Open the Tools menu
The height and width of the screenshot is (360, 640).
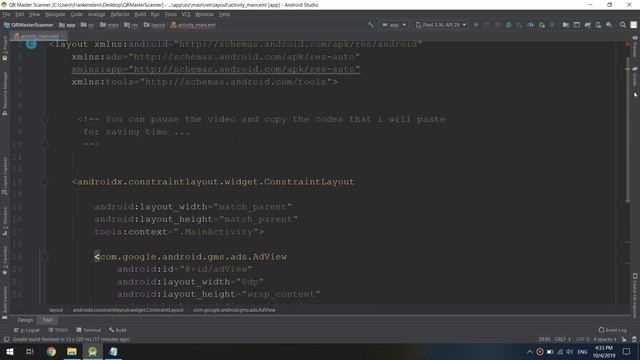pos(171,14)
